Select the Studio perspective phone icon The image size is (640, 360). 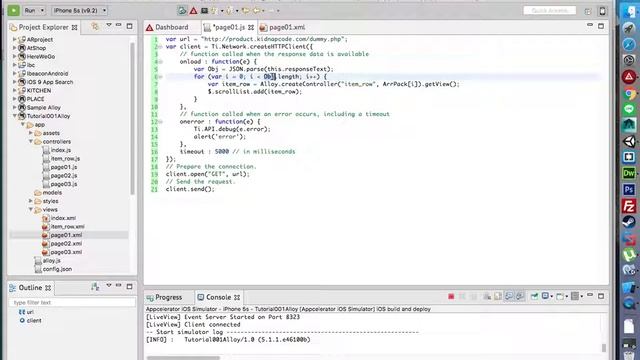[x=602, y=11]
